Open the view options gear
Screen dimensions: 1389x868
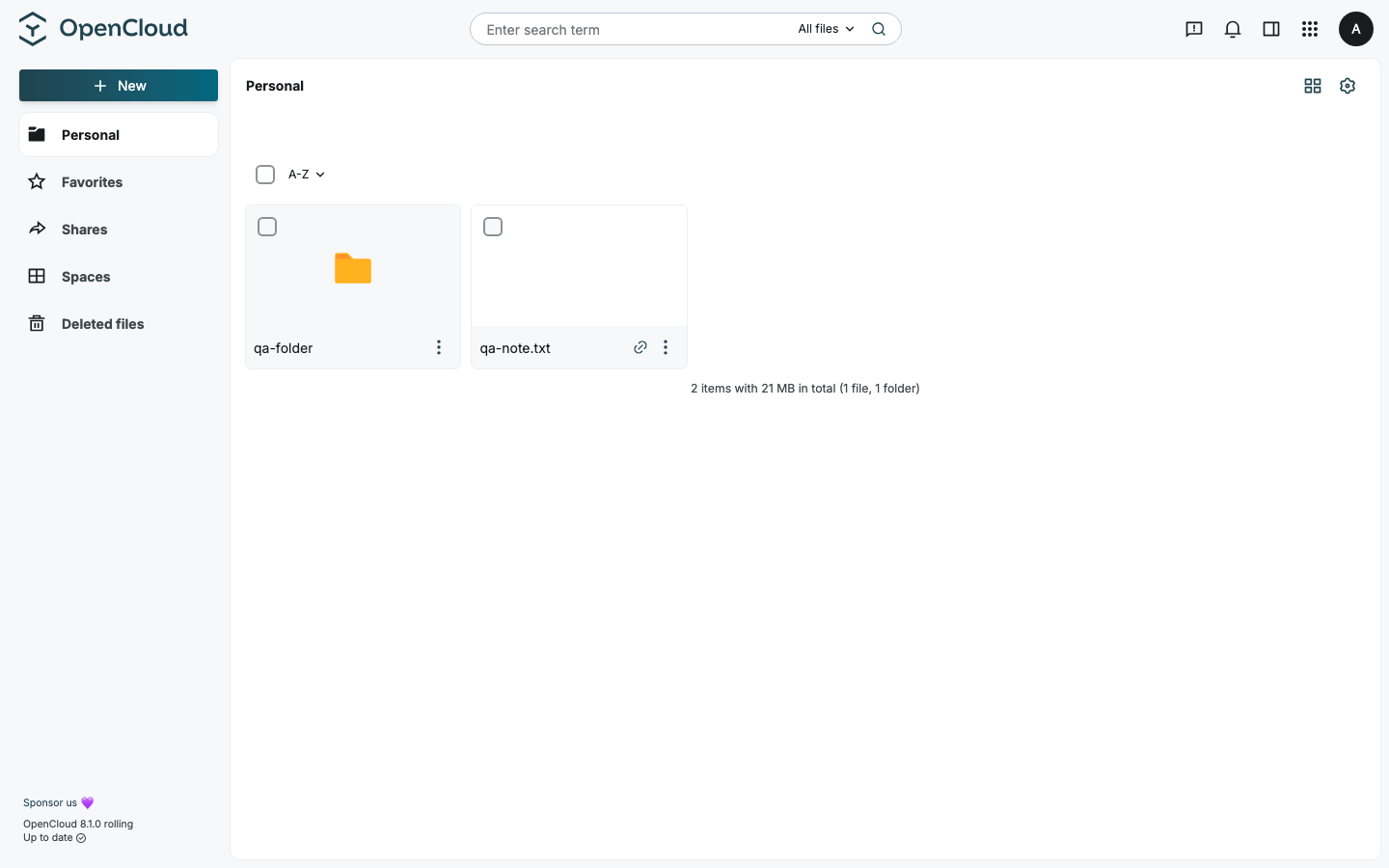point(1348,86)
